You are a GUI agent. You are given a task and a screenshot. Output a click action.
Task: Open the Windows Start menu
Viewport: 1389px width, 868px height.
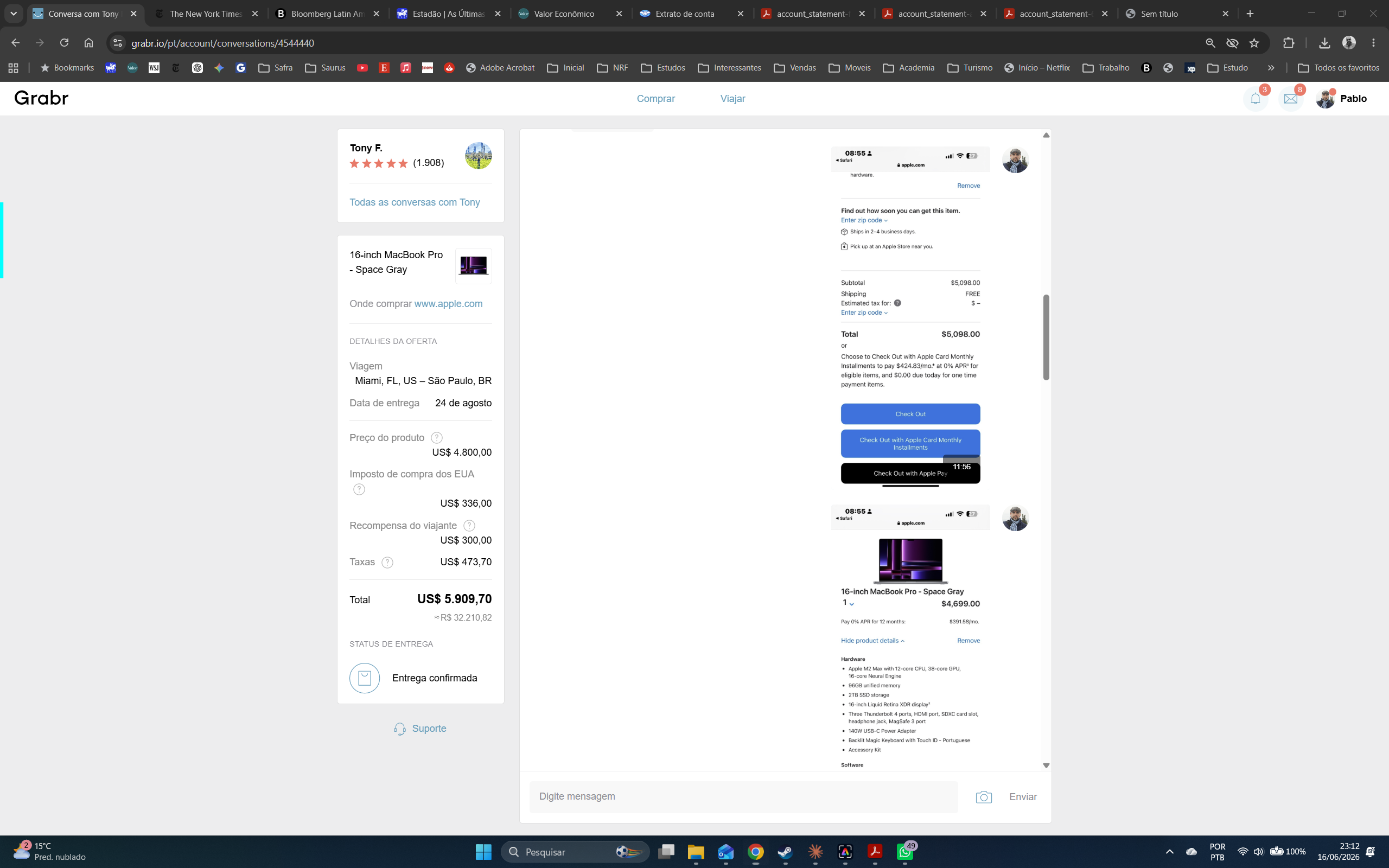pos(483,852)
